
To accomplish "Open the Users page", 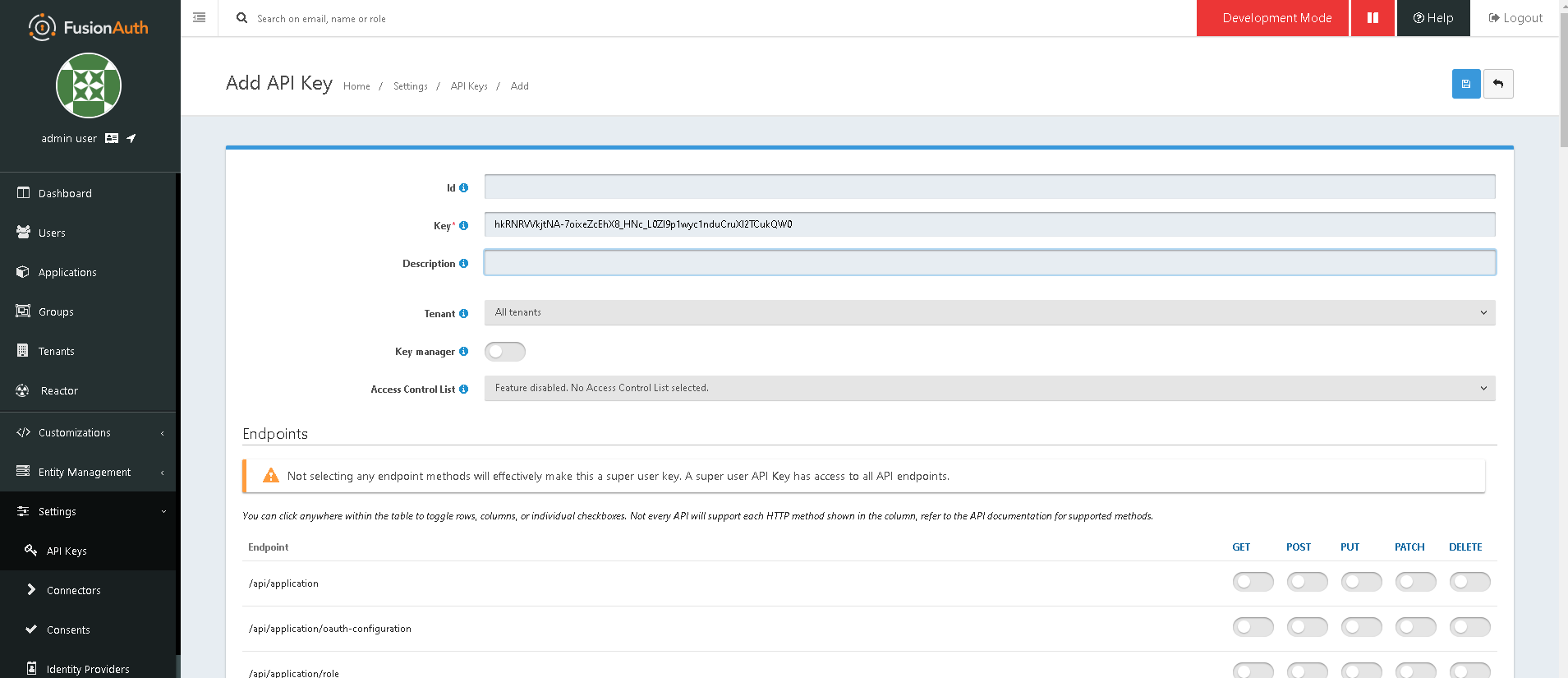I will pos(88,233).
